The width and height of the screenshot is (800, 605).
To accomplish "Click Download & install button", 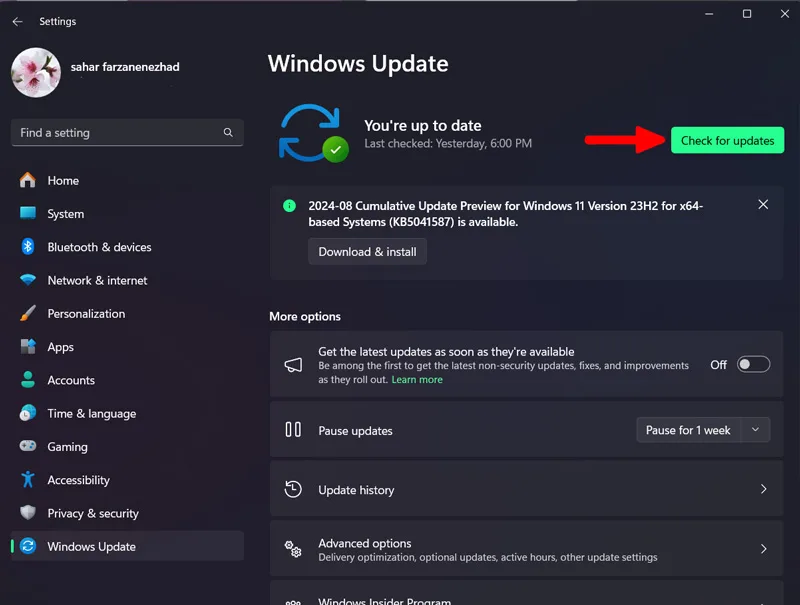I will point(367,251).
